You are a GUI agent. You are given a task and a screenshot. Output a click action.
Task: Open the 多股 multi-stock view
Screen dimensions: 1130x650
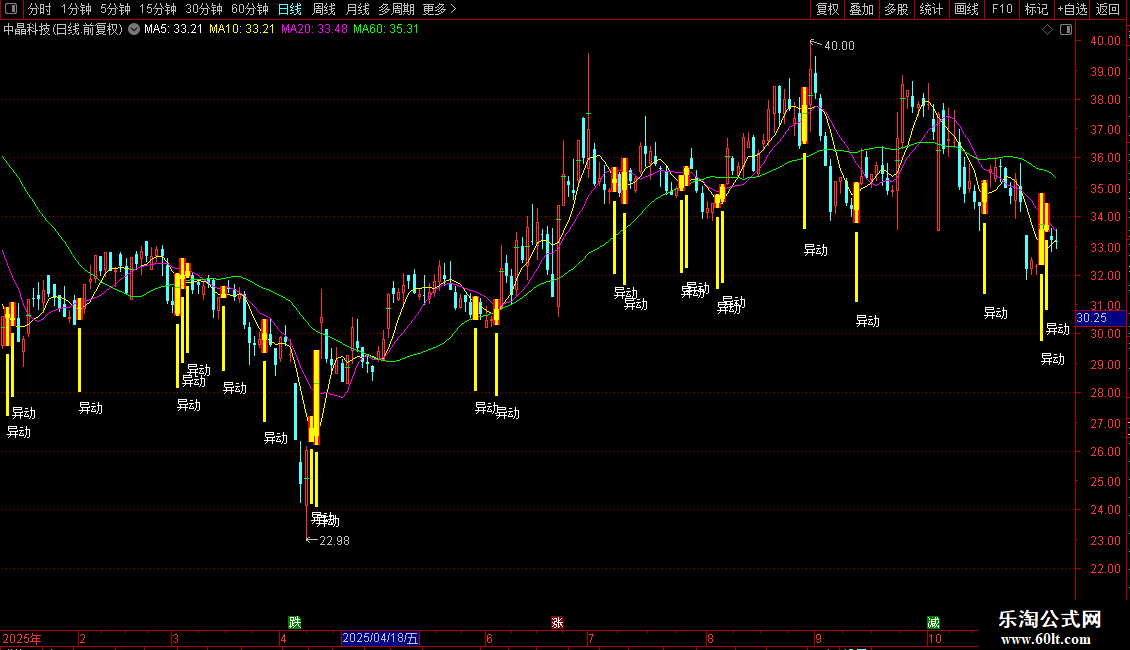click(x=896, y=9)
